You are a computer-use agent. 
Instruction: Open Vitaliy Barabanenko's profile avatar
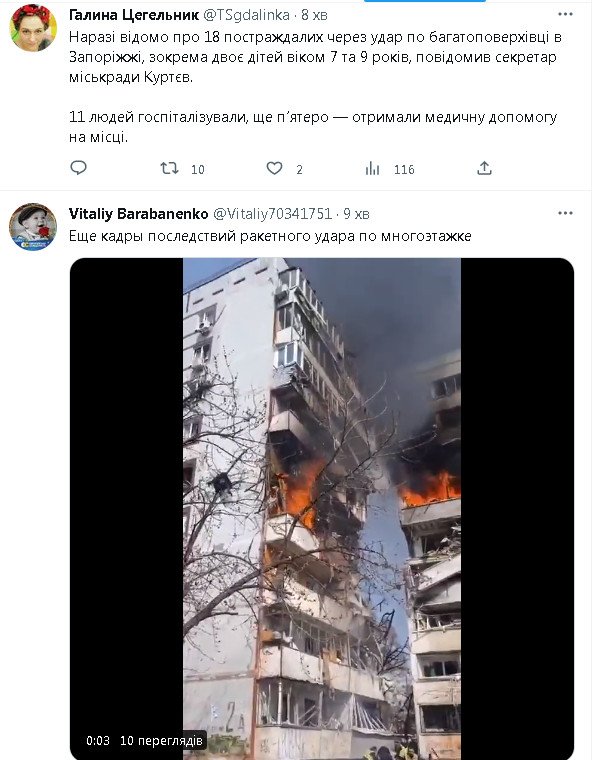coord(33,227)
